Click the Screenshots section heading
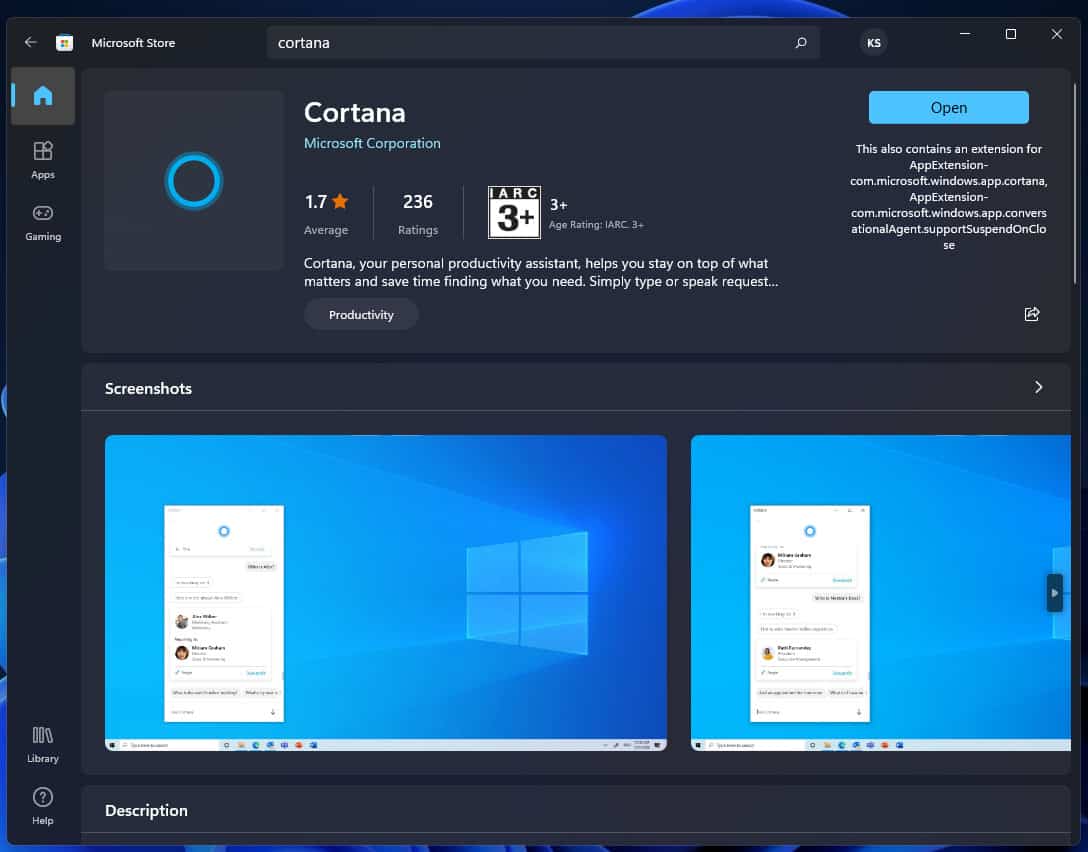Screen dimensions: 1088x852 tap(148, 389)
